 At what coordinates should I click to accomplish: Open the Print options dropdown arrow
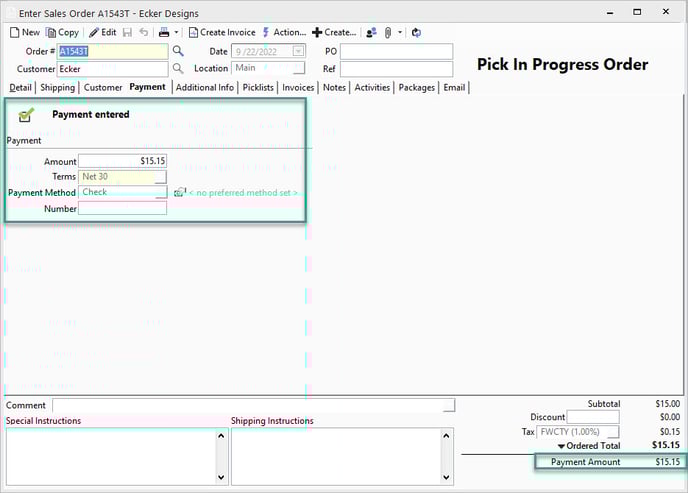point(176,32)
